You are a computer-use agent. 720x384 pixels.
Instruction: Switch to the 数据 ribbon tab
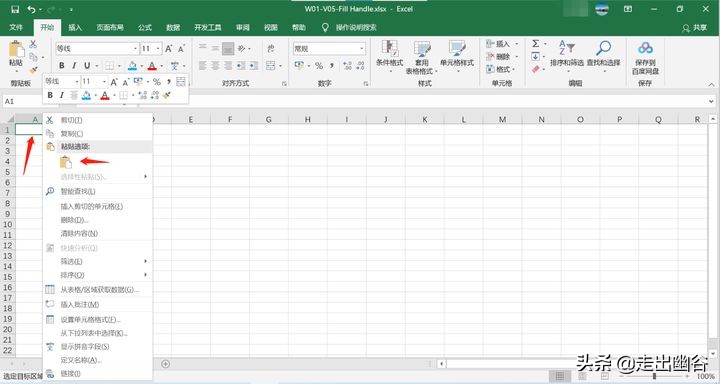coord(173,28)
